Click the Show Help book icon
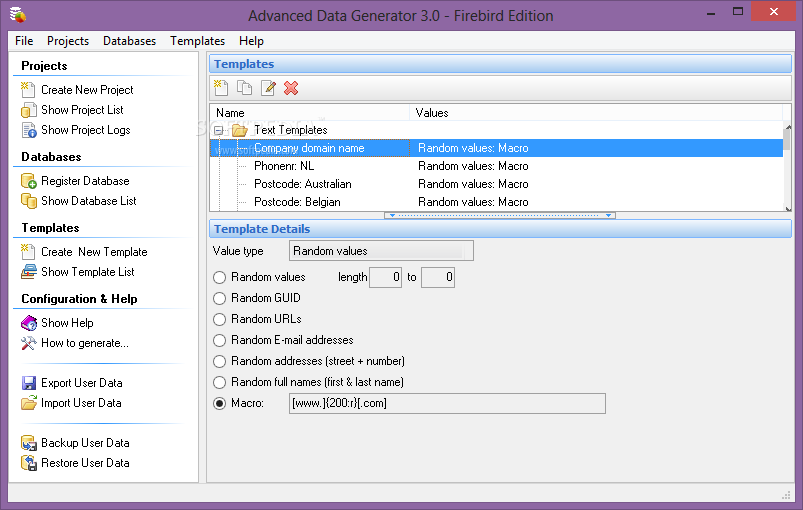Image resolution: width=803 pixels, height=510 pixels. pos(29,323)
